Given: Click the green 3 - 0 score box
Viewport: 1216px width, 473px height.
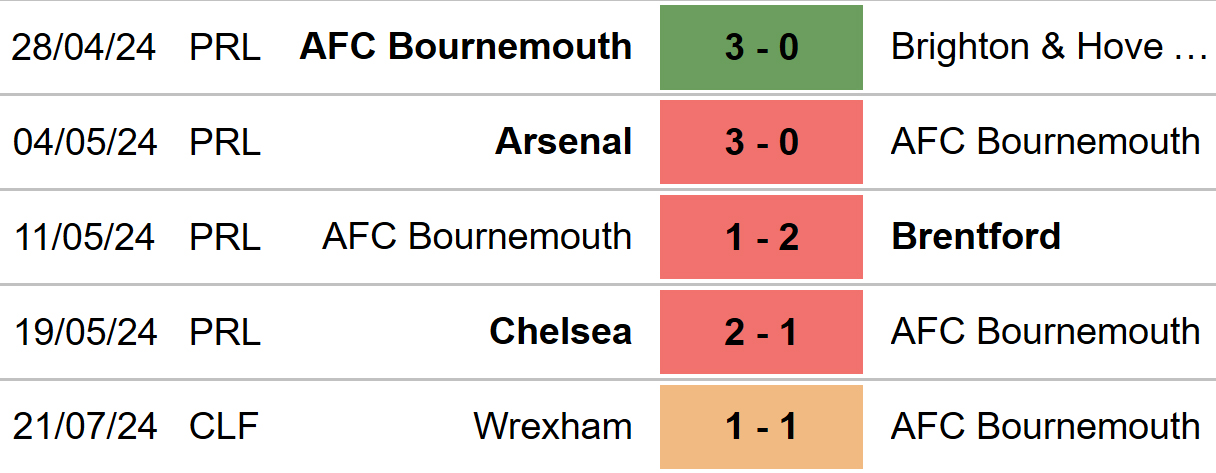Looking at the screenshot, I should [761, 47].
